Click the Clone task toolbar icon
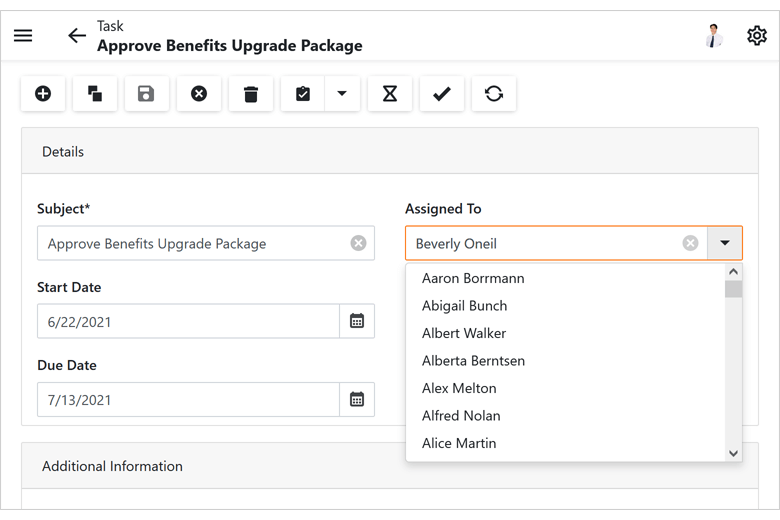Screen dimensions: 780x520 (x=95, y=94)
